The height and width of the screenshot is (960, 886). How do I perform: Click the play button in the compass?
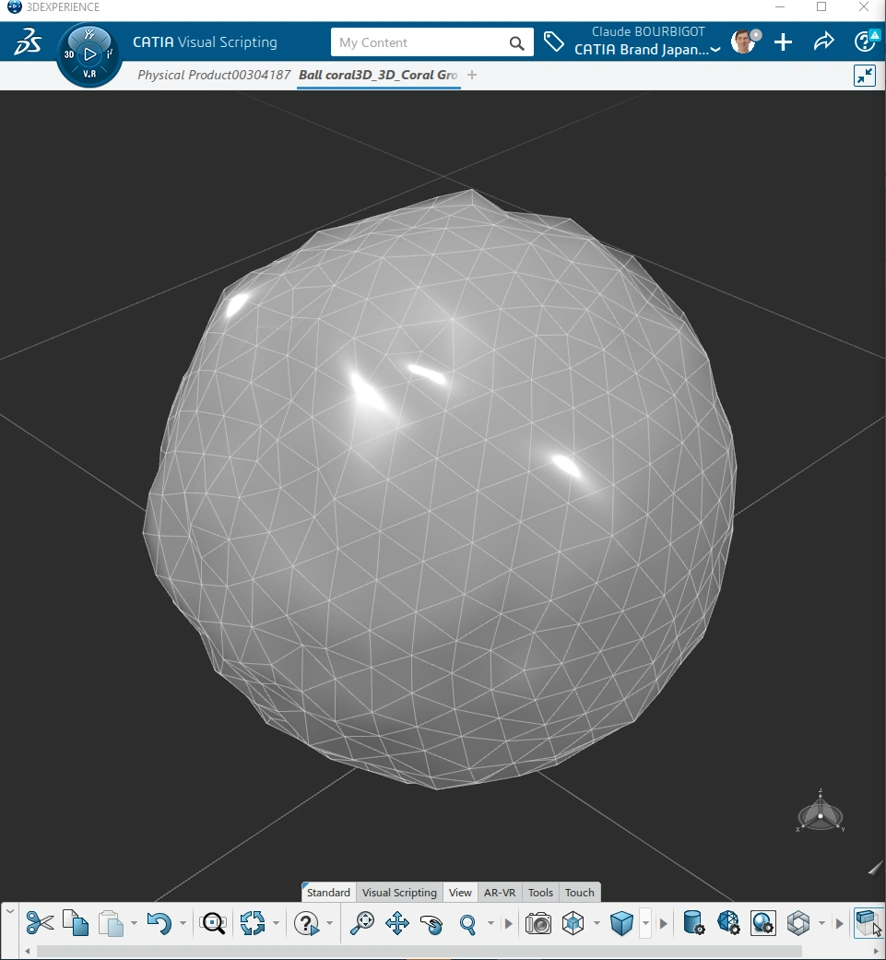pyautogui.click(x=89, y=54)
